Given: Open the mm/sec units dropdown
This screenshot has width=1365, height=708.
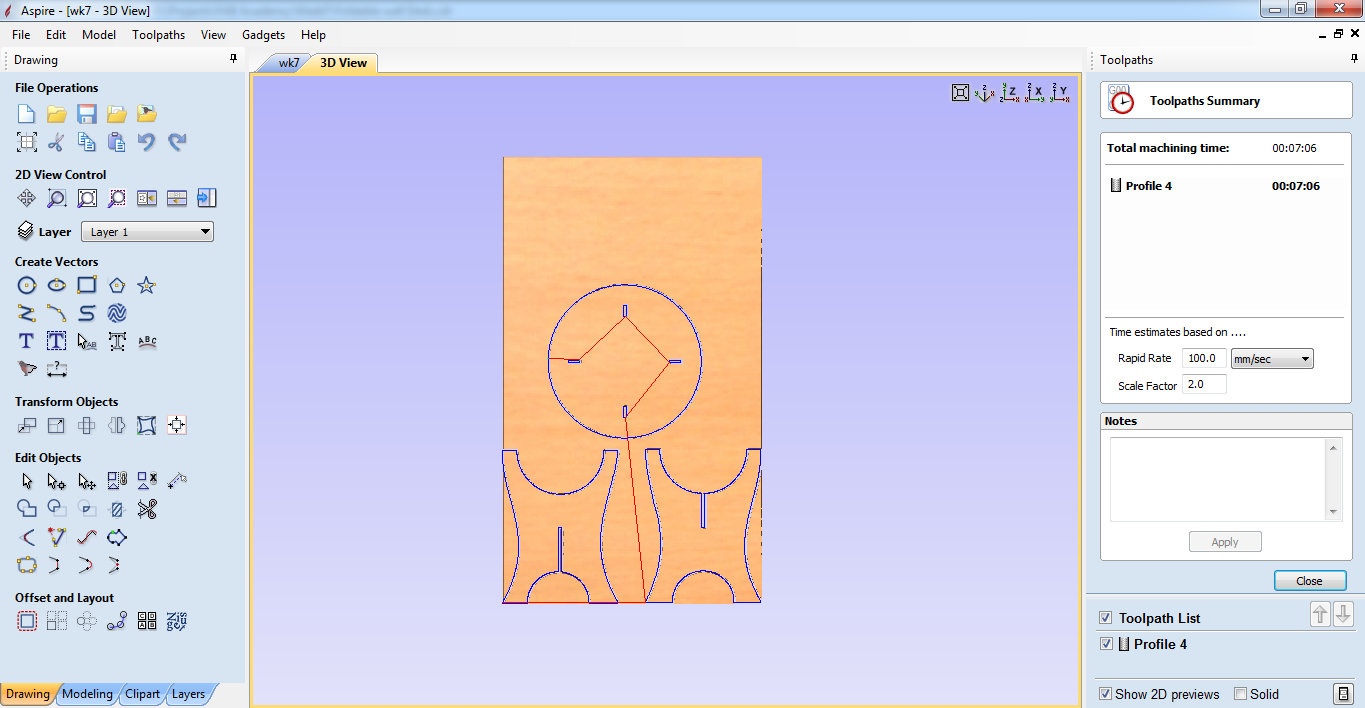Looking at the screenshot, I should point(1272,359).
